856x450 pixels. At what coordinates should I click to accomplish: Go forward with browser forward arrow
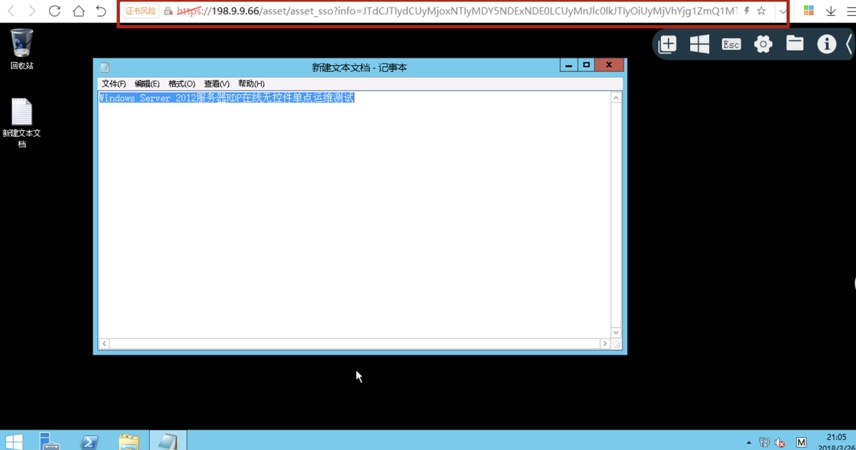[32, 11]
